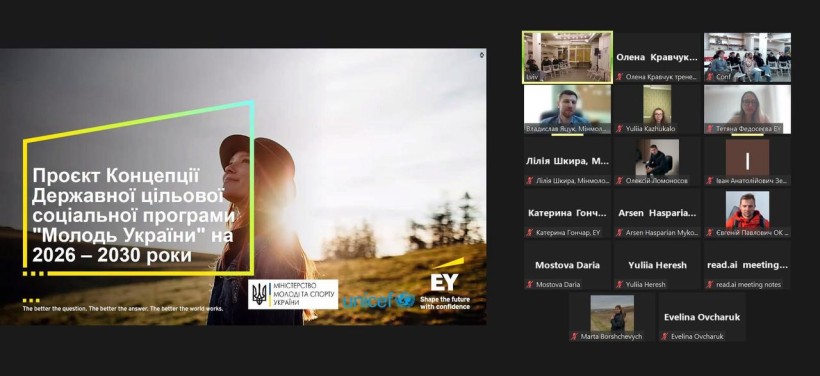The image size is (820, 376).
Task: Click the UNICEF logo on the slide
Action: click(379, 301)
